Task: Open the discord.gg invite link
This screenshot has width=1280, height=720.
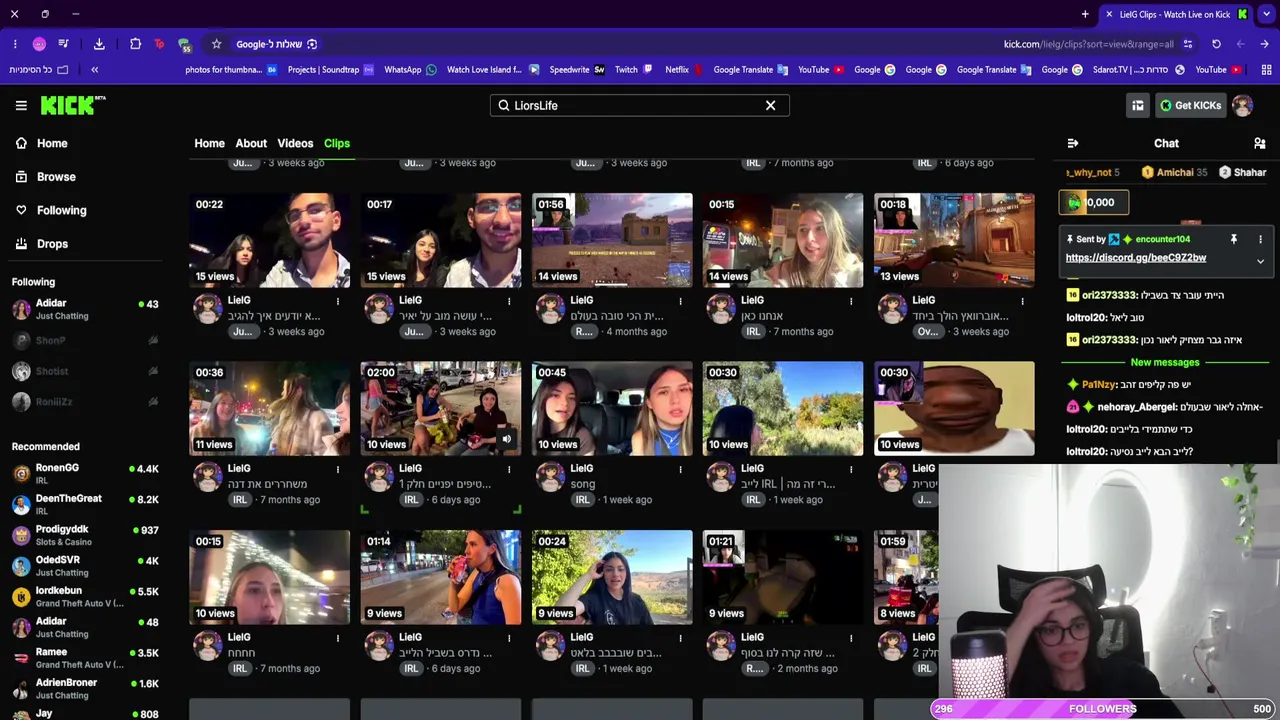Action: 1136,258
